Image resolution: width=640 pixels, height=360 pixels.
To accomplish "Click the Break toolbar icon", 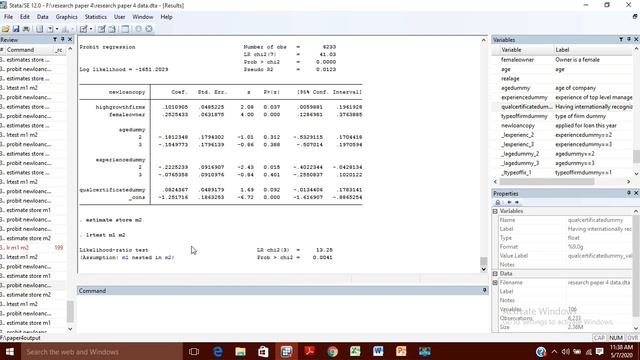I will 149,29.
